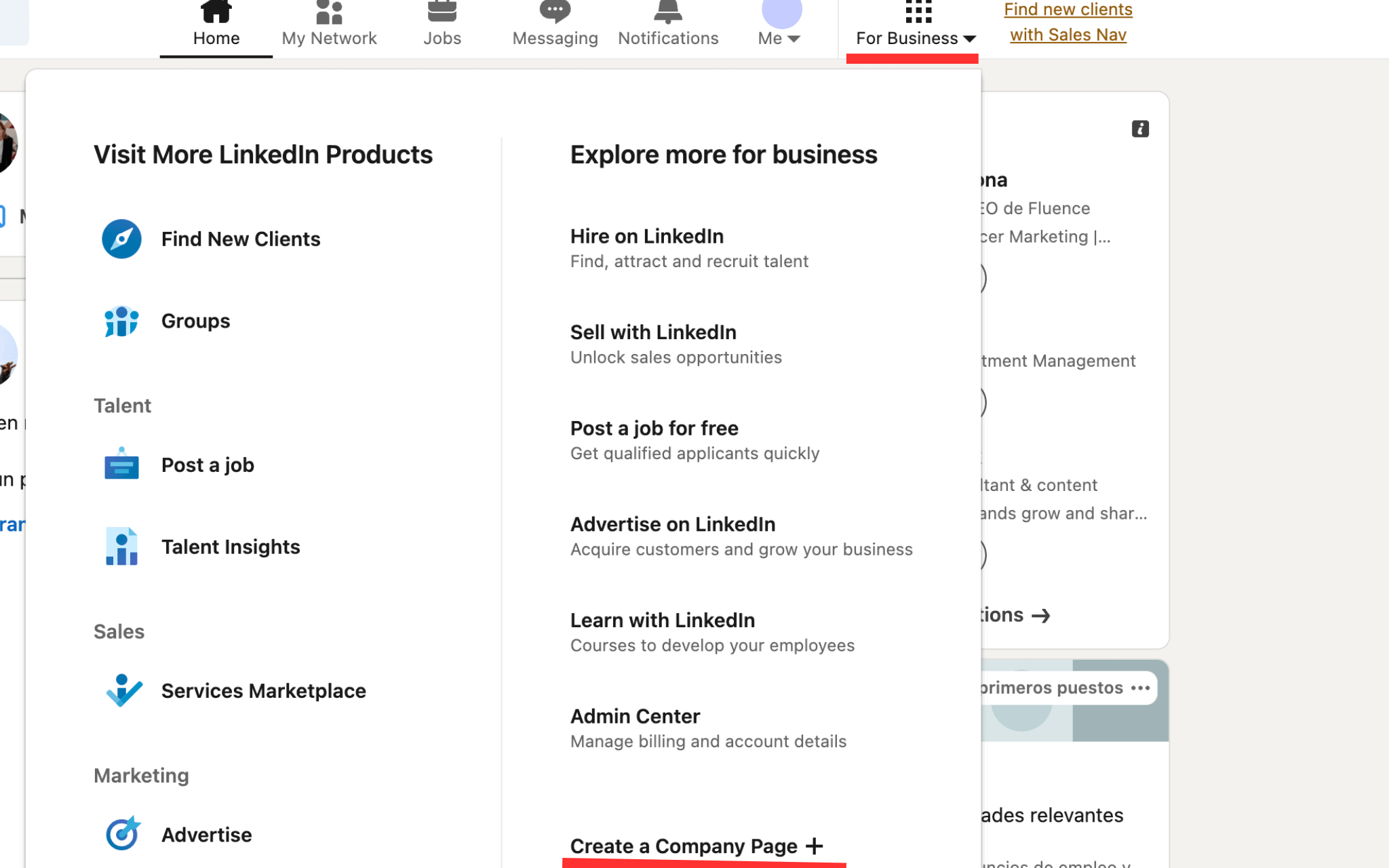The image size is (1389, 868).
Task: Select Groups in products list
Action: click(195, 321)
